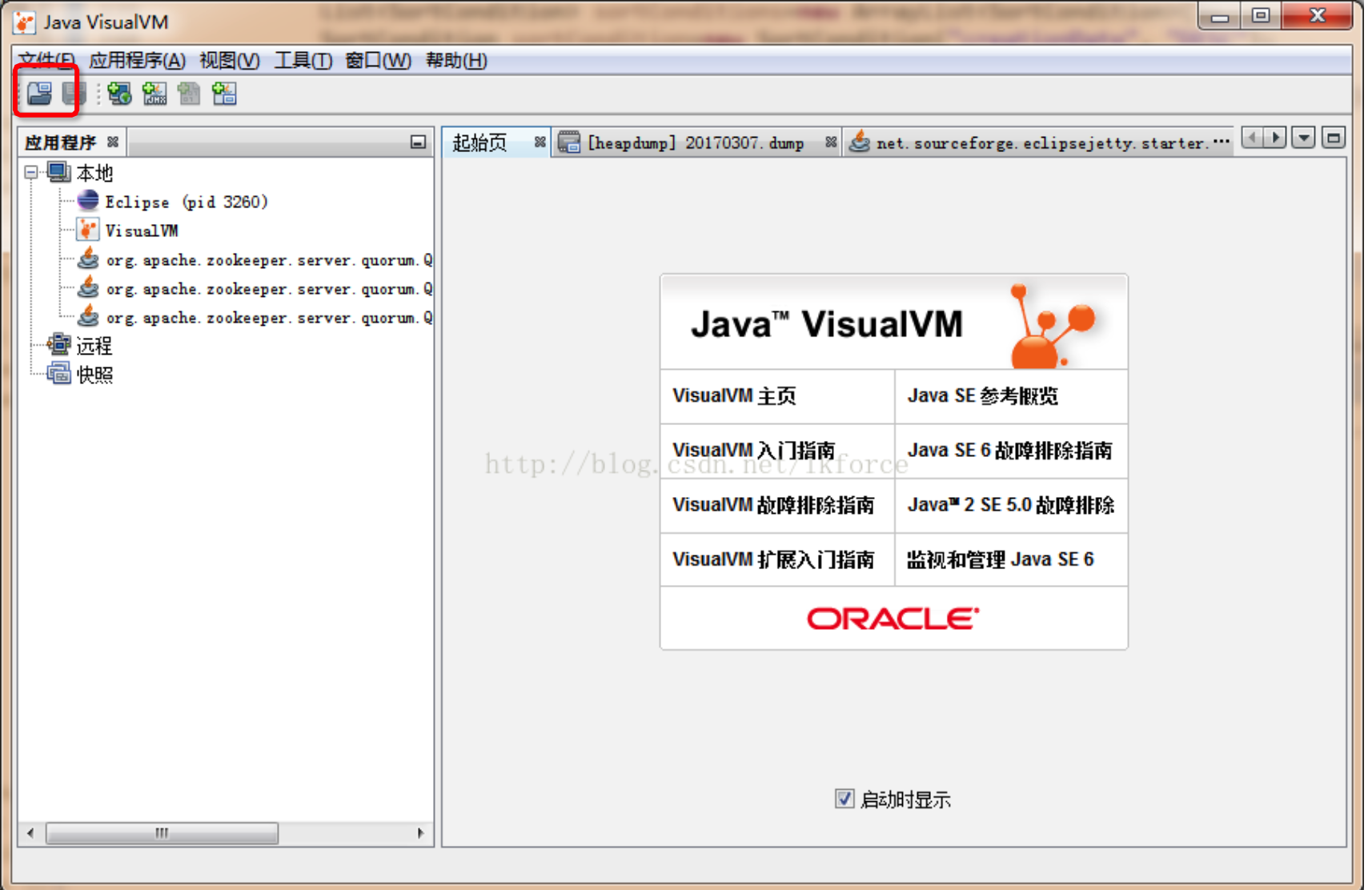
Task: Open the VisualVM 扩展入门指南 link
Action: point(773,559)
